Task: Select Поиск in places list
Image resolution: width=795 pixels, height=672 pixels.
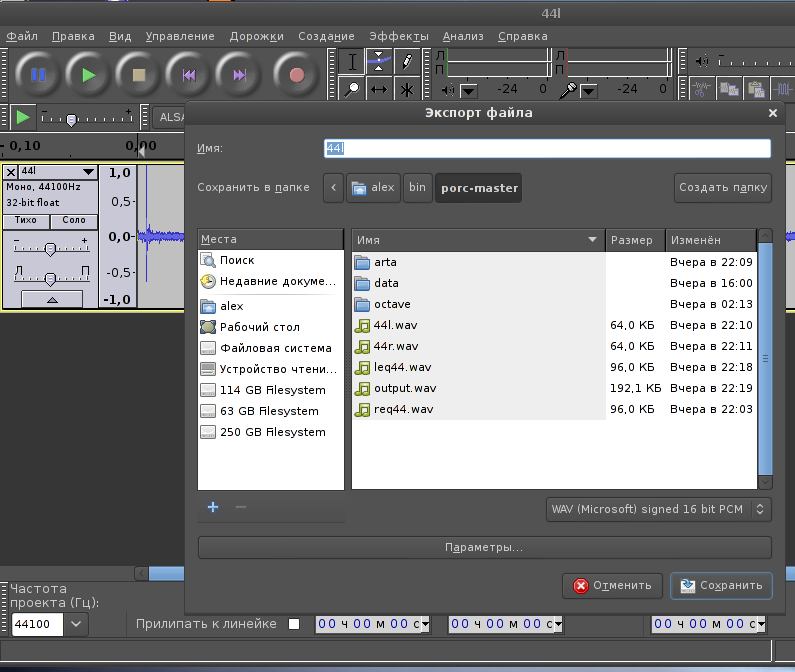Action: point(271,260)
